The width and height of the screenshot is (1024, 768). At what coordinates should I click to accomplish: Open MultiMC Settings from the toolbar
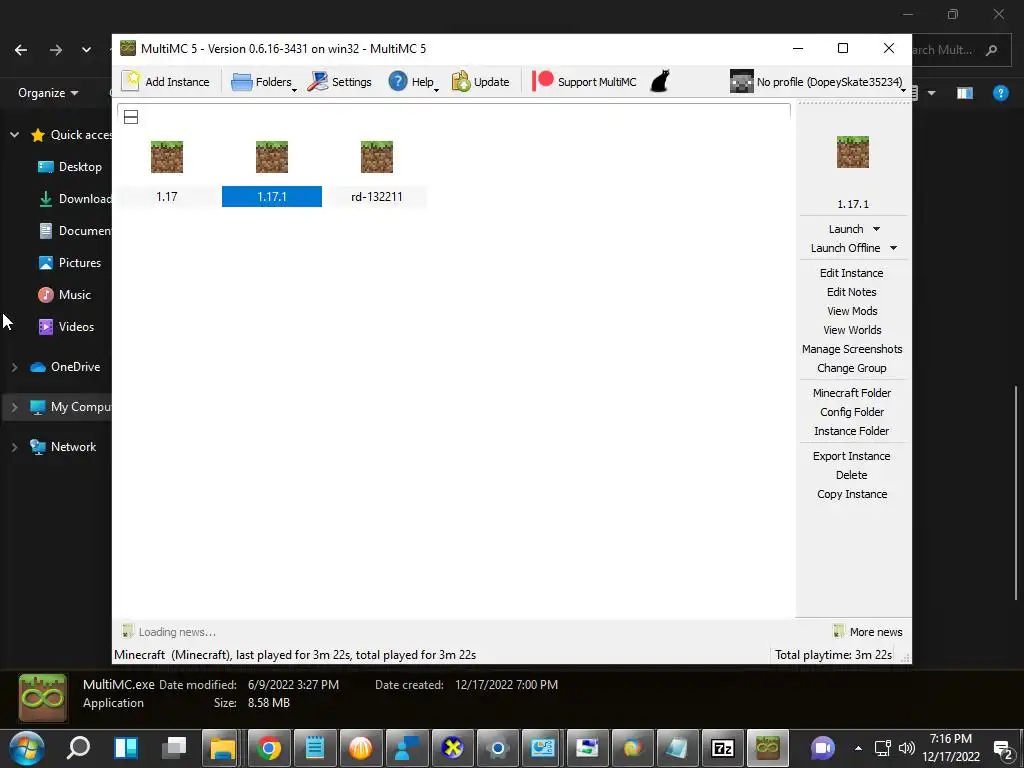pyautogui.click(x=340, y=82)
